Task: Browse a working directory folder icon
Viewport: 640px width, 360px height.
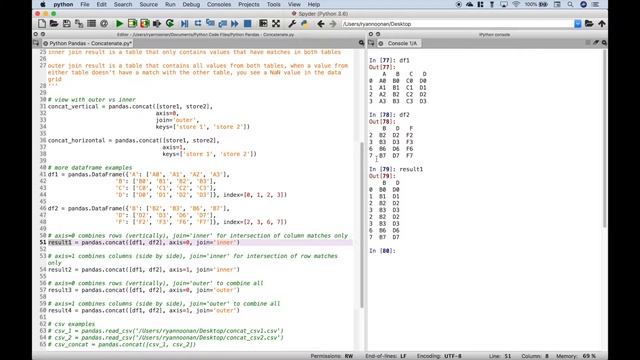Action: (589, 24)
